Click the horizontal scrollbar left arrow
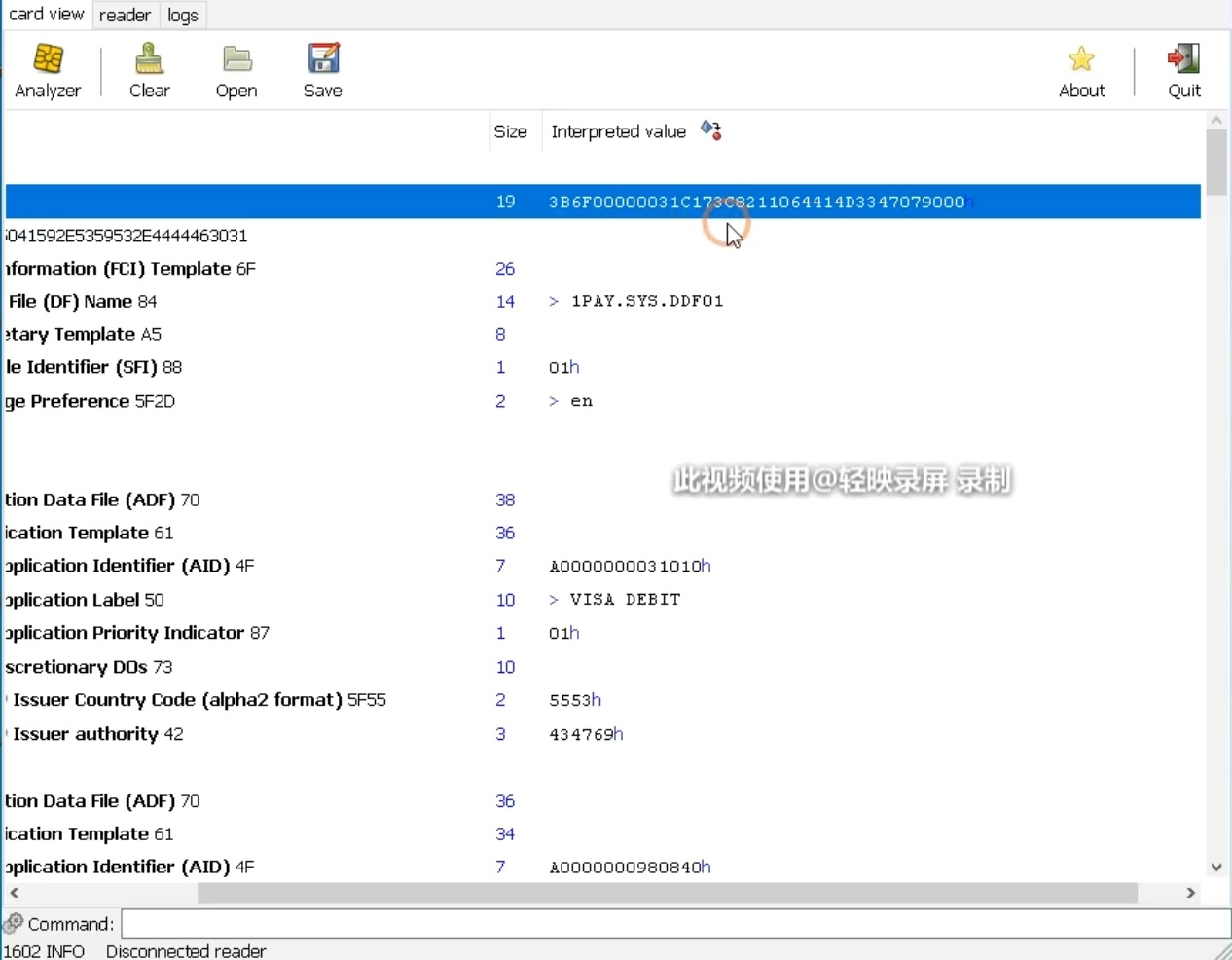This screenshot has width=1232, height=960. [x=14, y=893]
